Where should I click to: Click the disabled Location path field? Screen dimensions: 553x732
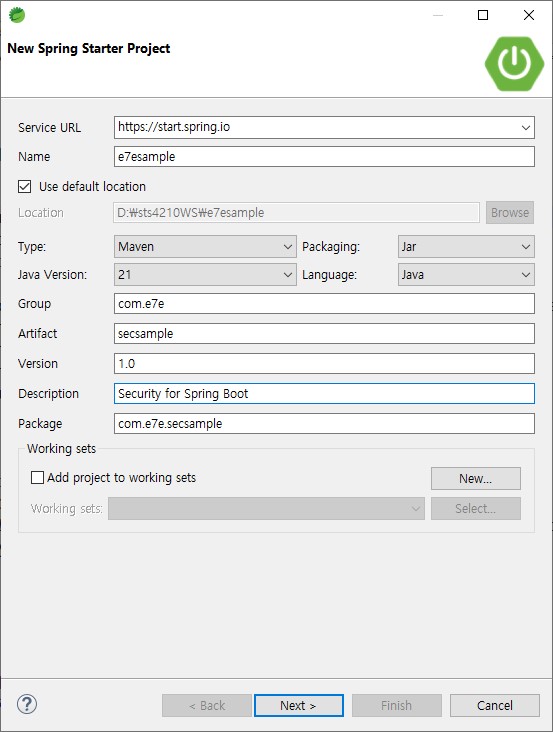tap(296, 213)
